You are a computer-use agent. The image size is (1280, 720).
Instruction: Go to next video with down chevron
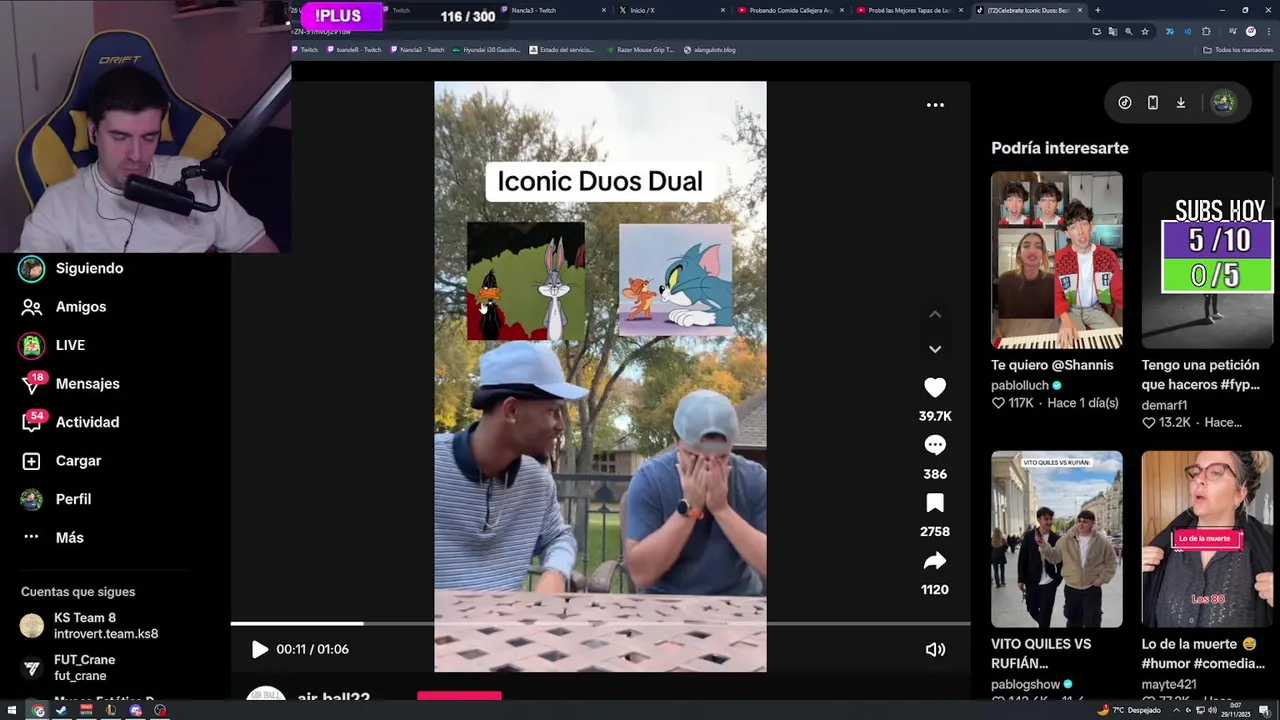tap(935, 349)
